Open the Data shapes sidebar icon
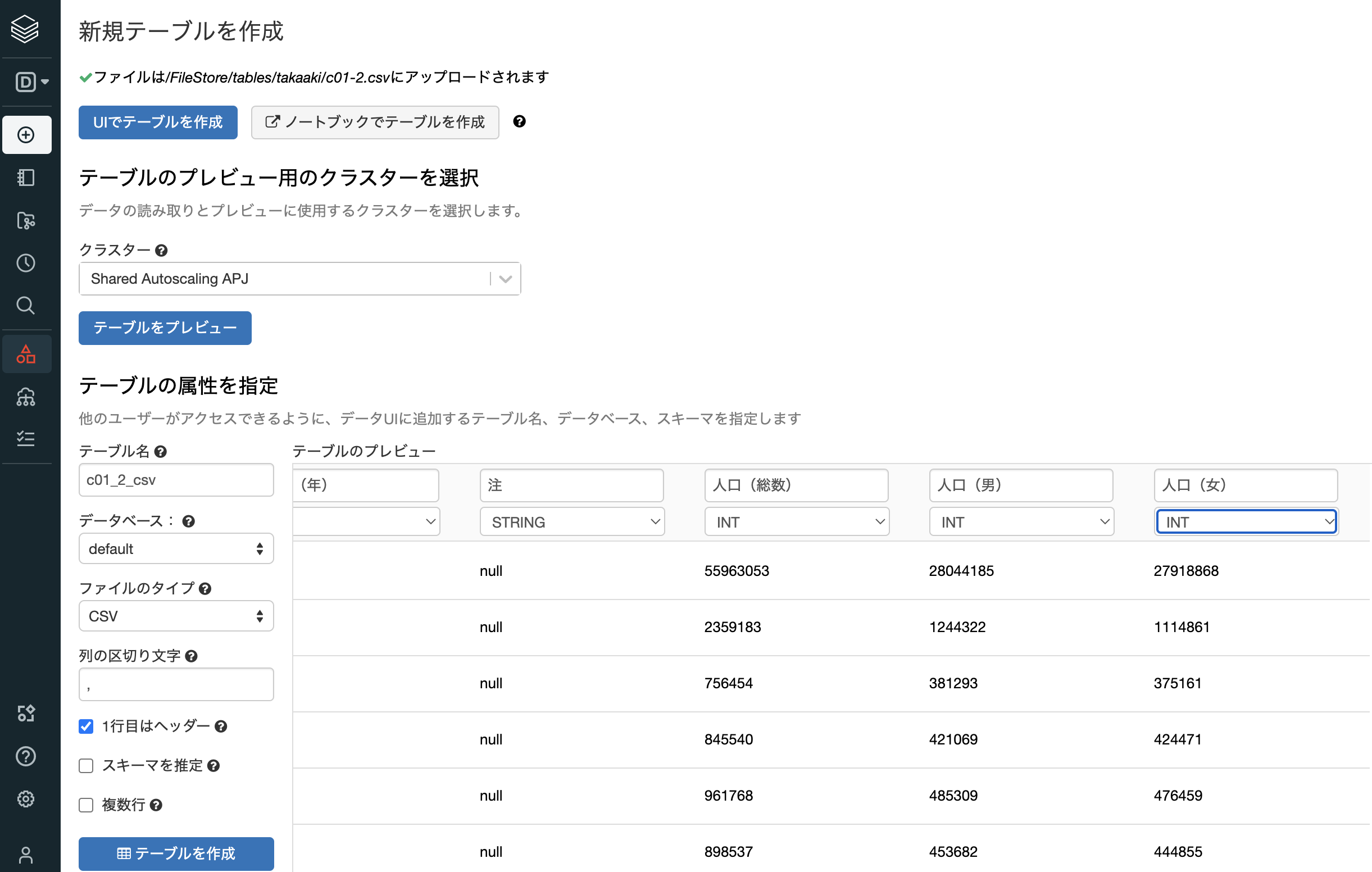This screenshot has height=872, width=1372. click(x=26, y=355)
